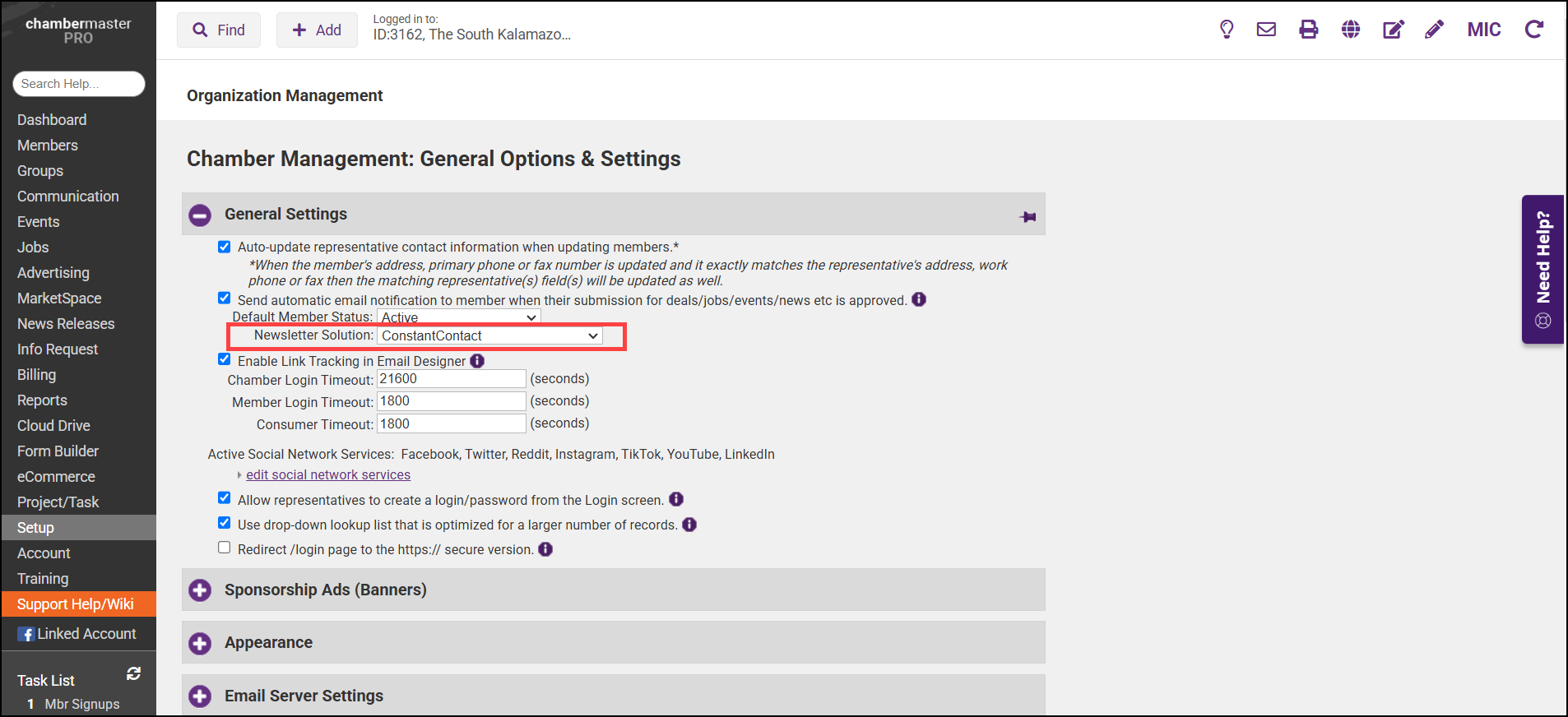Go to Billing in the sidebar

click(x=37, y=375)
